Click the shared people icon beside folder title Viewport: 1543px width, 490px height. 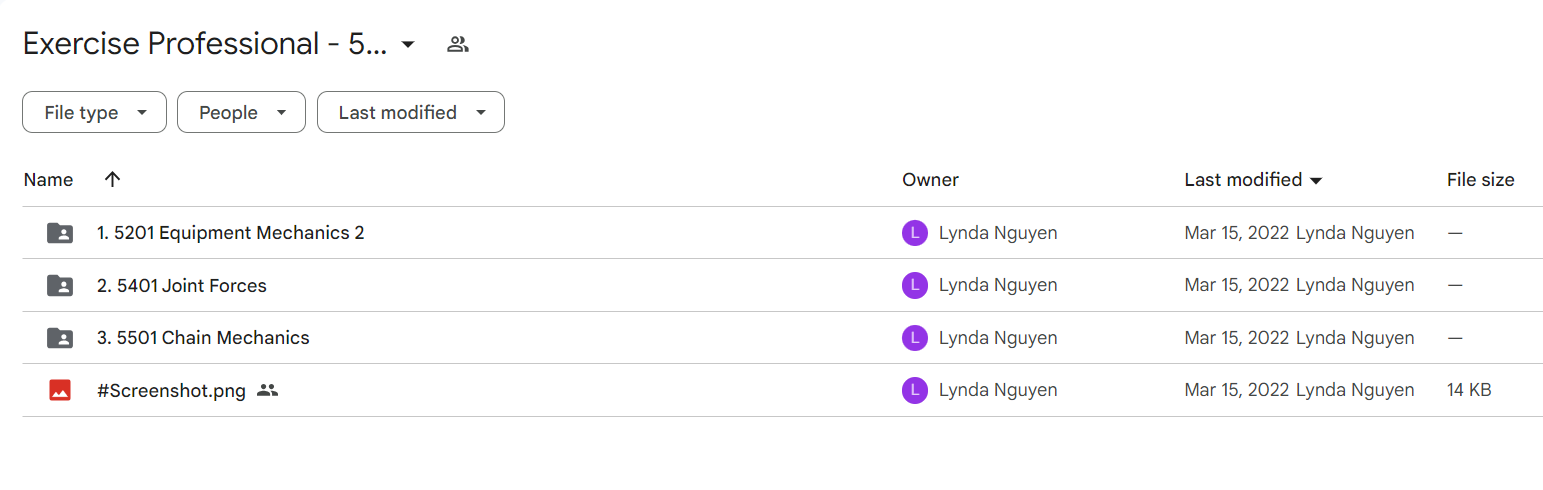tap(458, 44)
